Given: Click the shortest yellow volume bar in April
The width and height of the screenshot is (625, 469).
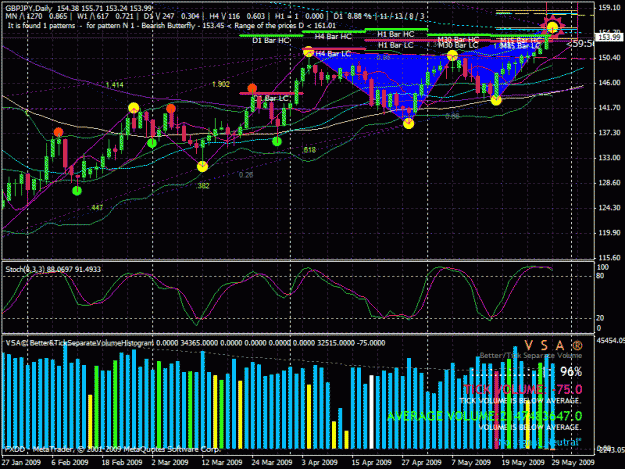Looking at the screenshot, I should point(346,440).
